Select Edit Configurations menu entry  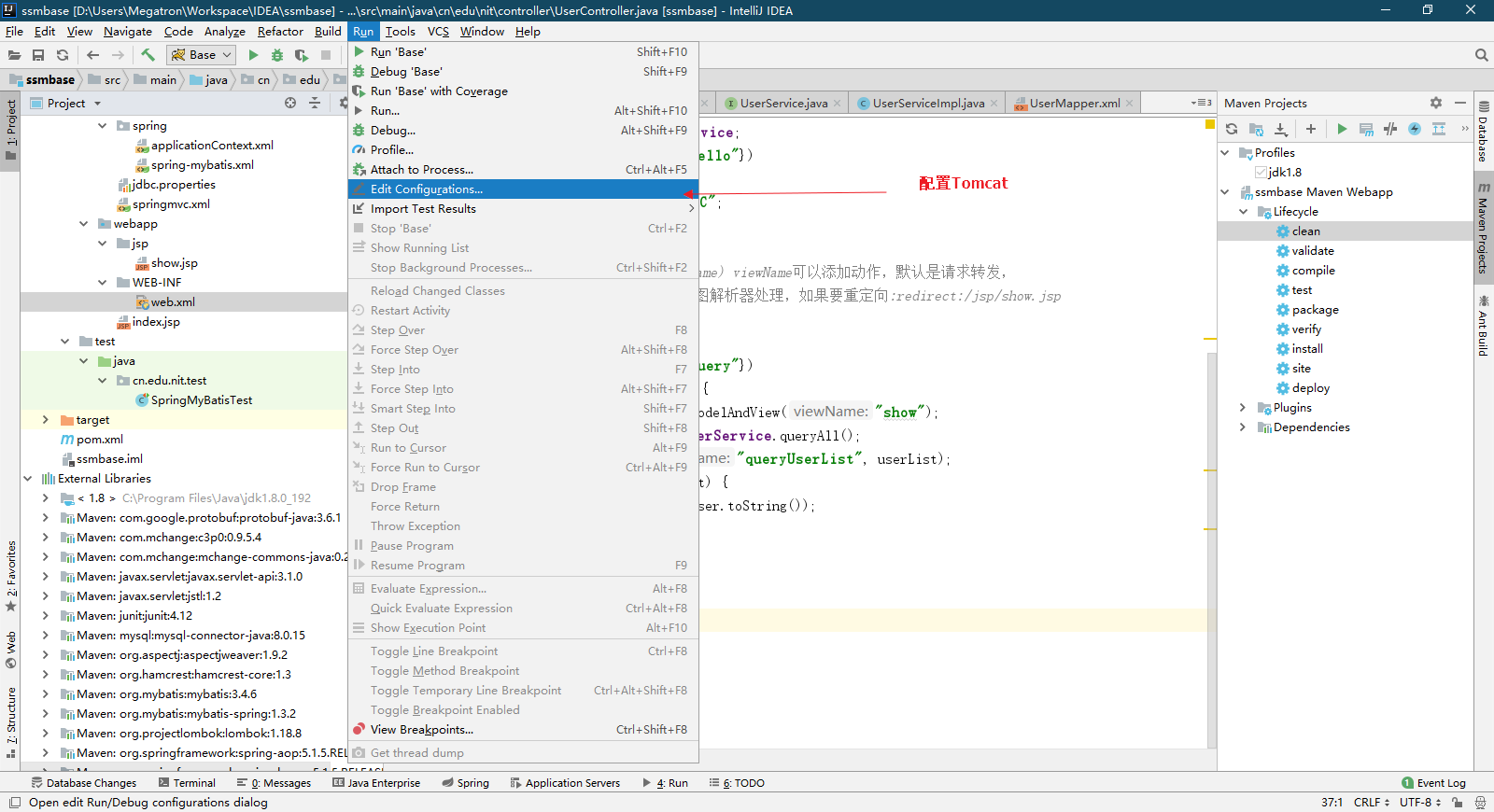pyautogui.click(x=523, y=189)
